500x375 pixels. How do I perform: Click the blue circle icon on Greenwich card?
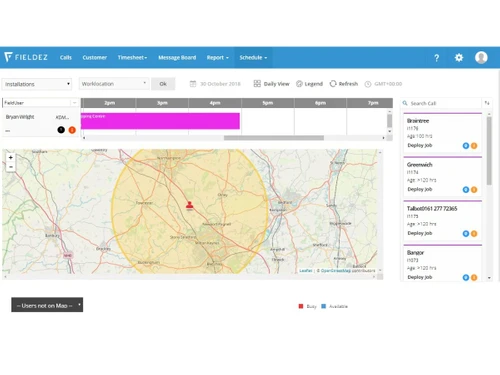(466, 190)
